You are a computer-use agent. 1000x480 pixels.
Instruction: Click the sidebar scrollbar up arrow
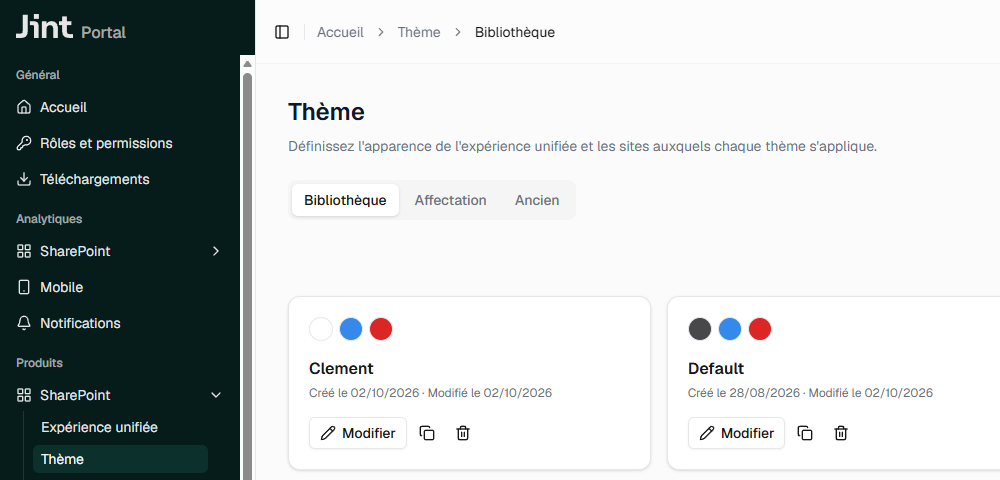tap(247, 64)
